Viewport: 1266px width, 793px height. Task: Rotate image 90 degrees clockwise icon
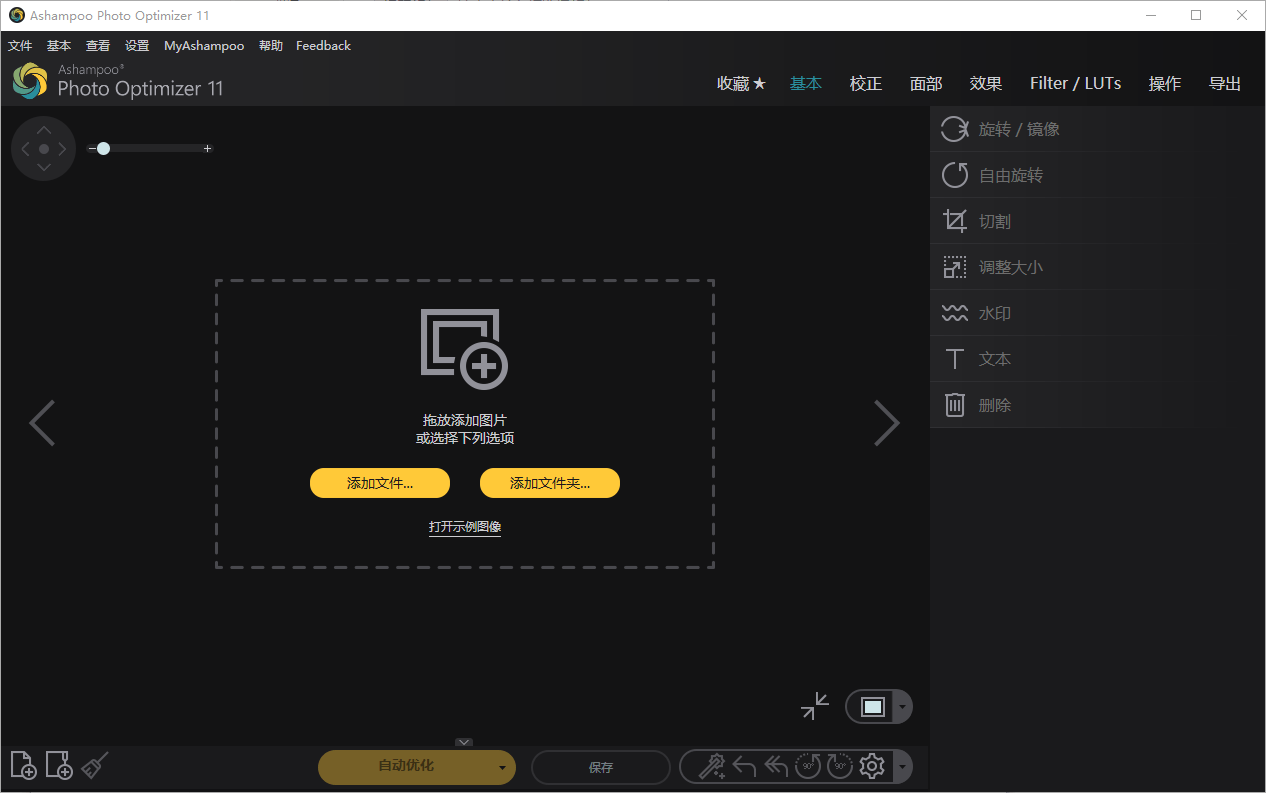tap(840, 766)
